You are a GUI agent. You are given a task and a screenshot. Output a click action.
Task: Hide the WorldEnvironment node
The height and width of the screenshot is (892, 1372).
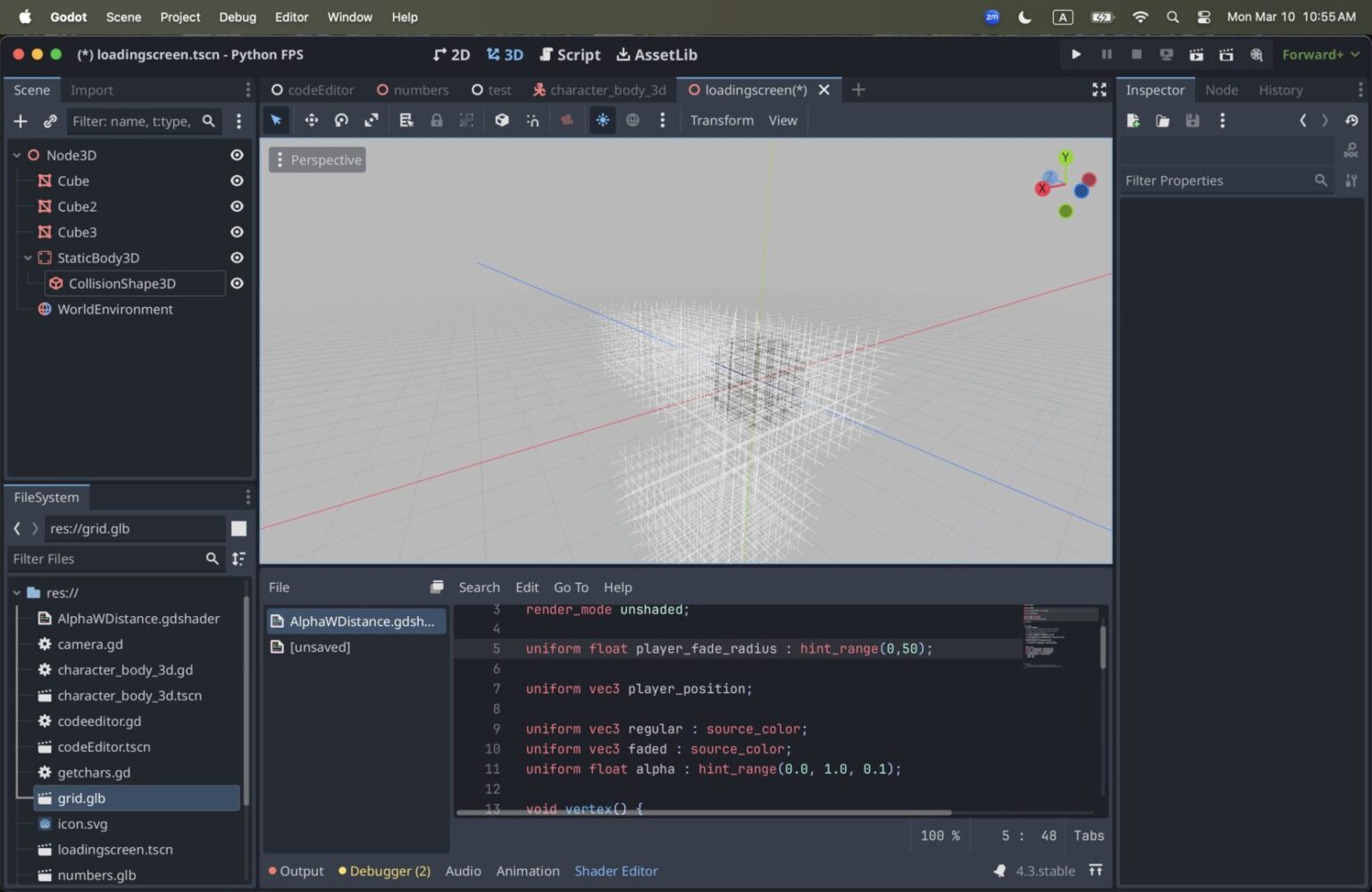tap(236, 309)
